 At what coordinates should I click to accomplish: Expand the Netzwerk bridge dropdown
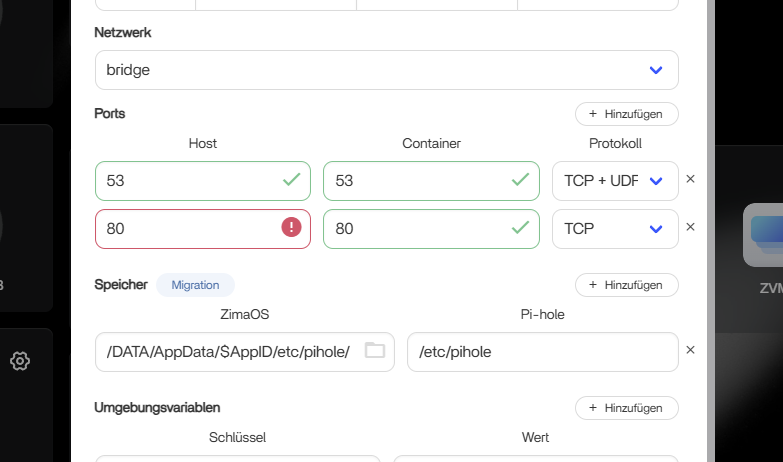656,70
